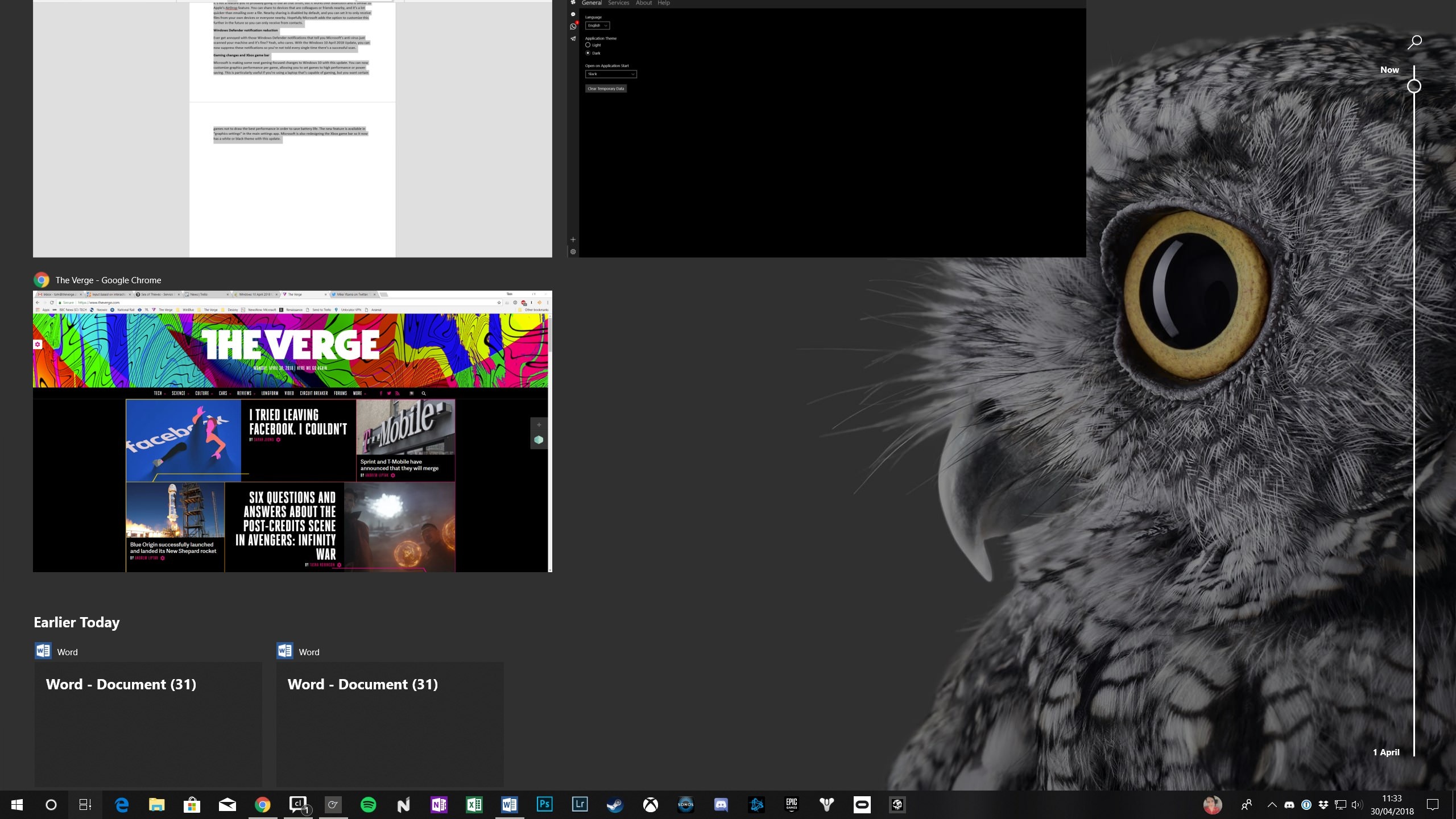1456x819 pixels.
Task: Switch to the Services tab in Franz
Action: click(618, 3)
